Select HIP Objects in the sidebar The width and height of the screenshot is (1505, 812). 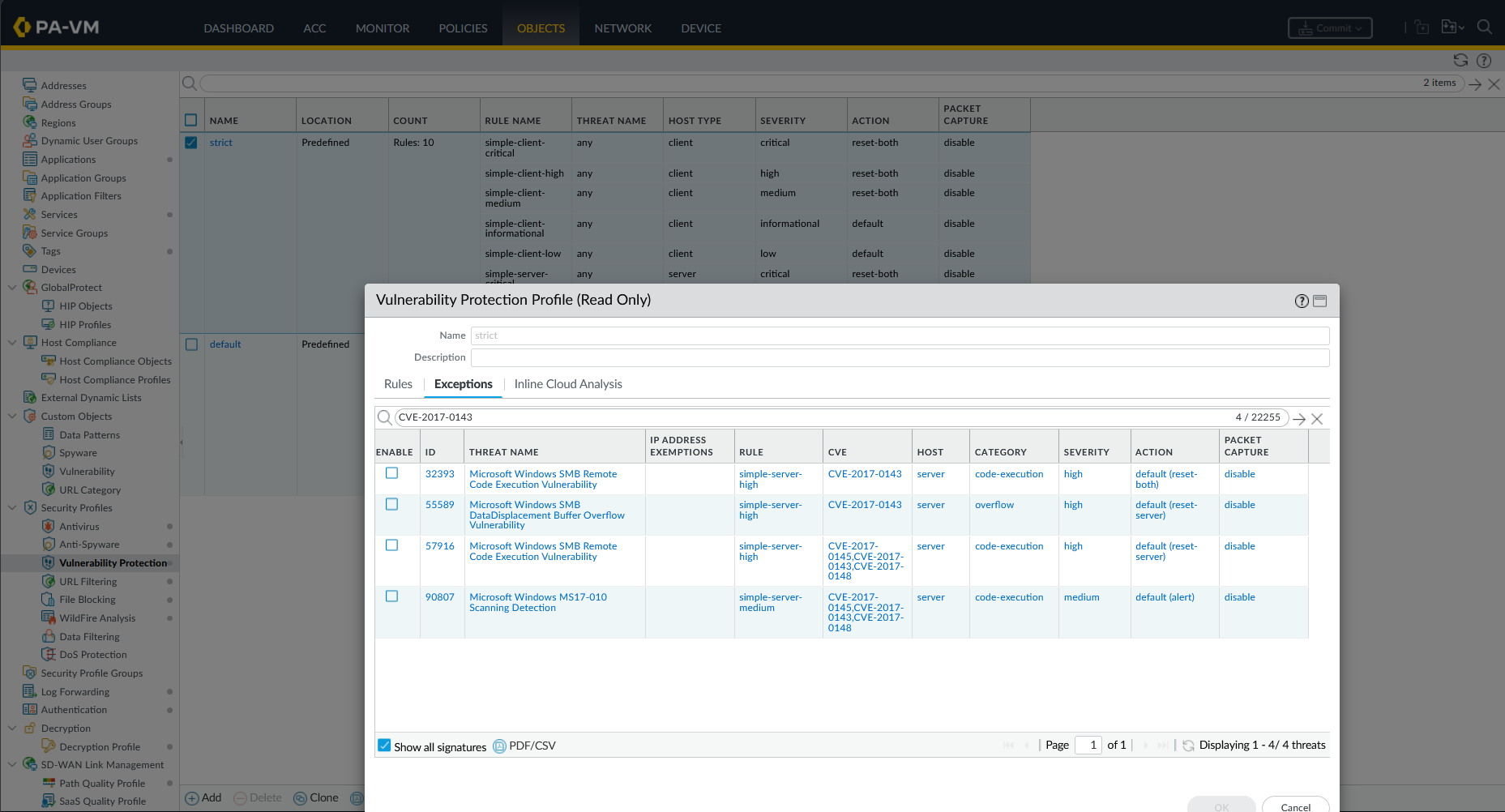coord(86,306)
